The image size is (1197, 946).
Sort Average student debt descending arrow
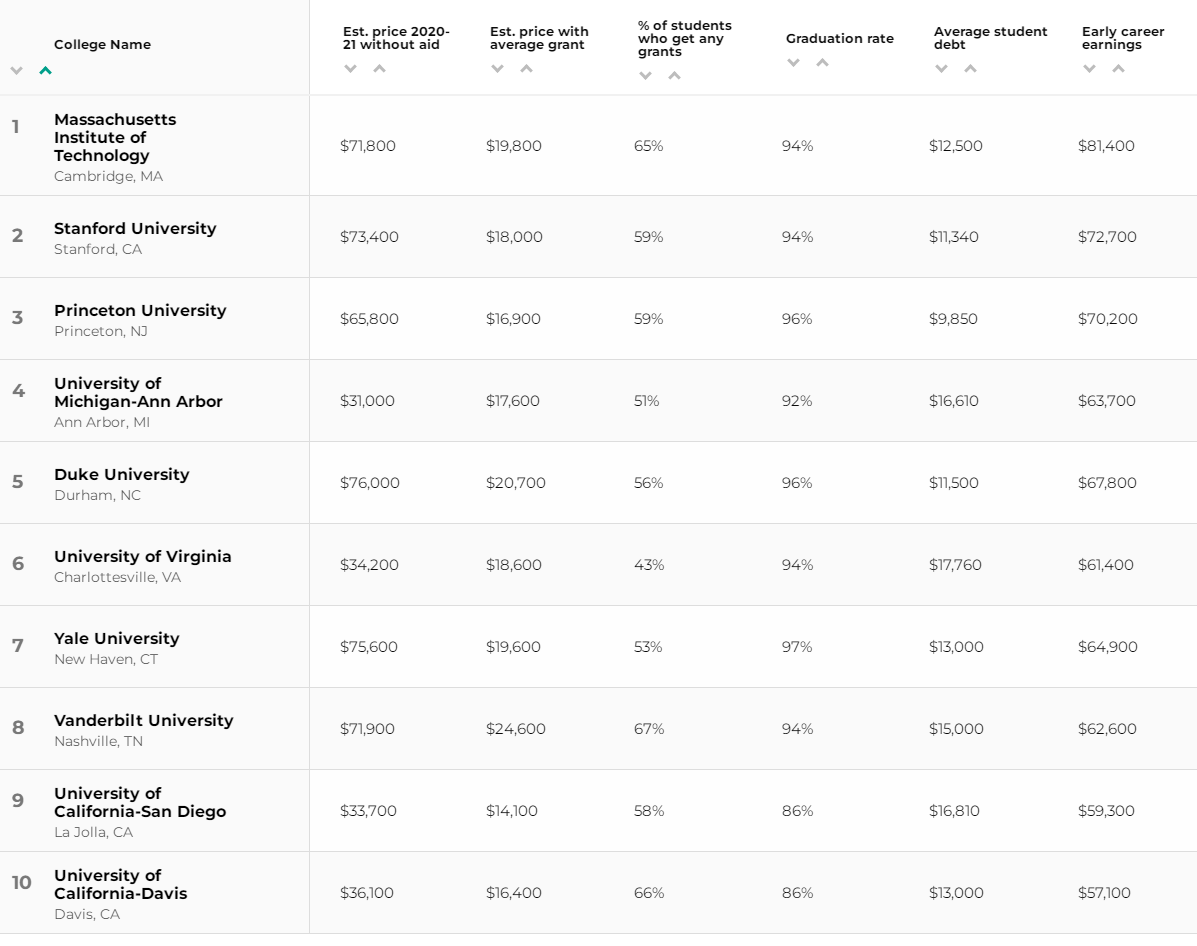tap(941, 68)
